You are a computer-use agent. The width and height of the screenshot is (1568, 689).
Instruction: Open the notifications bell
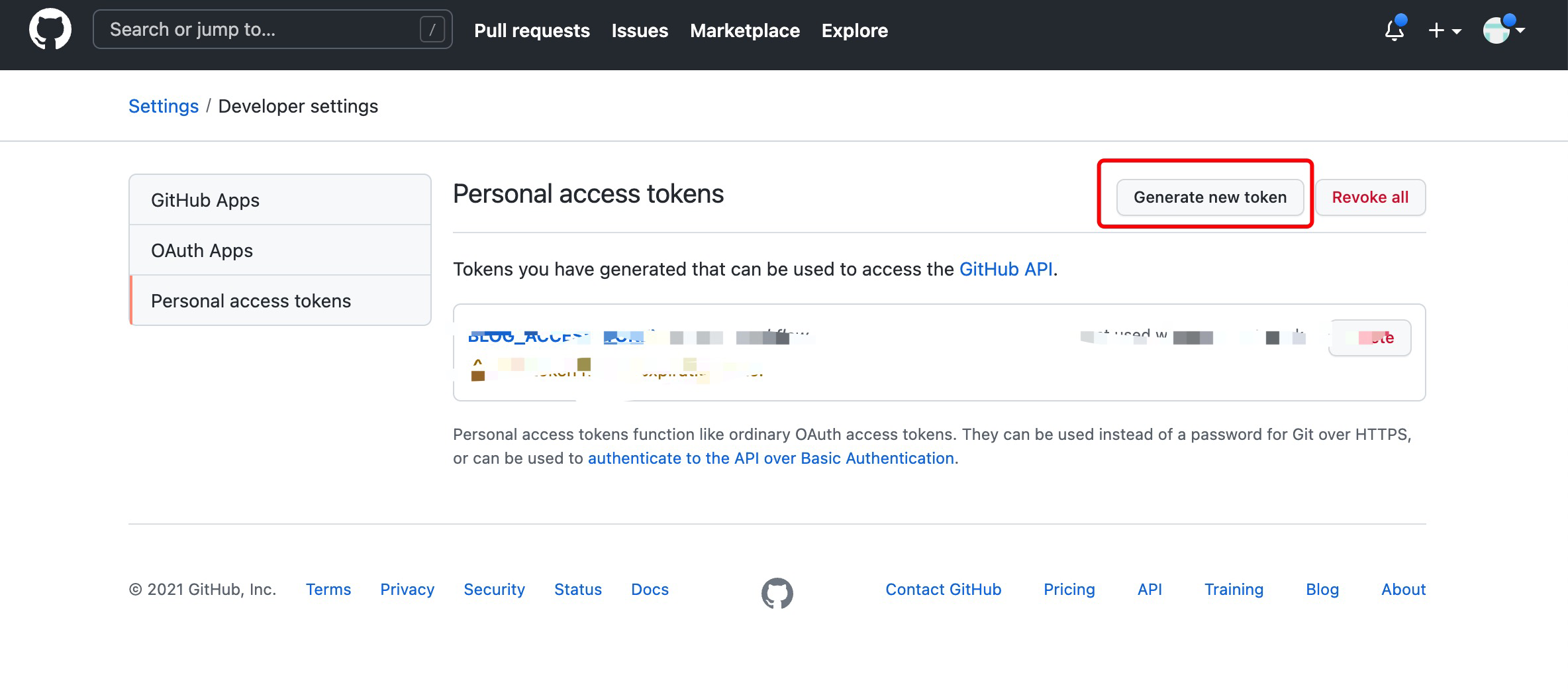1395,29
